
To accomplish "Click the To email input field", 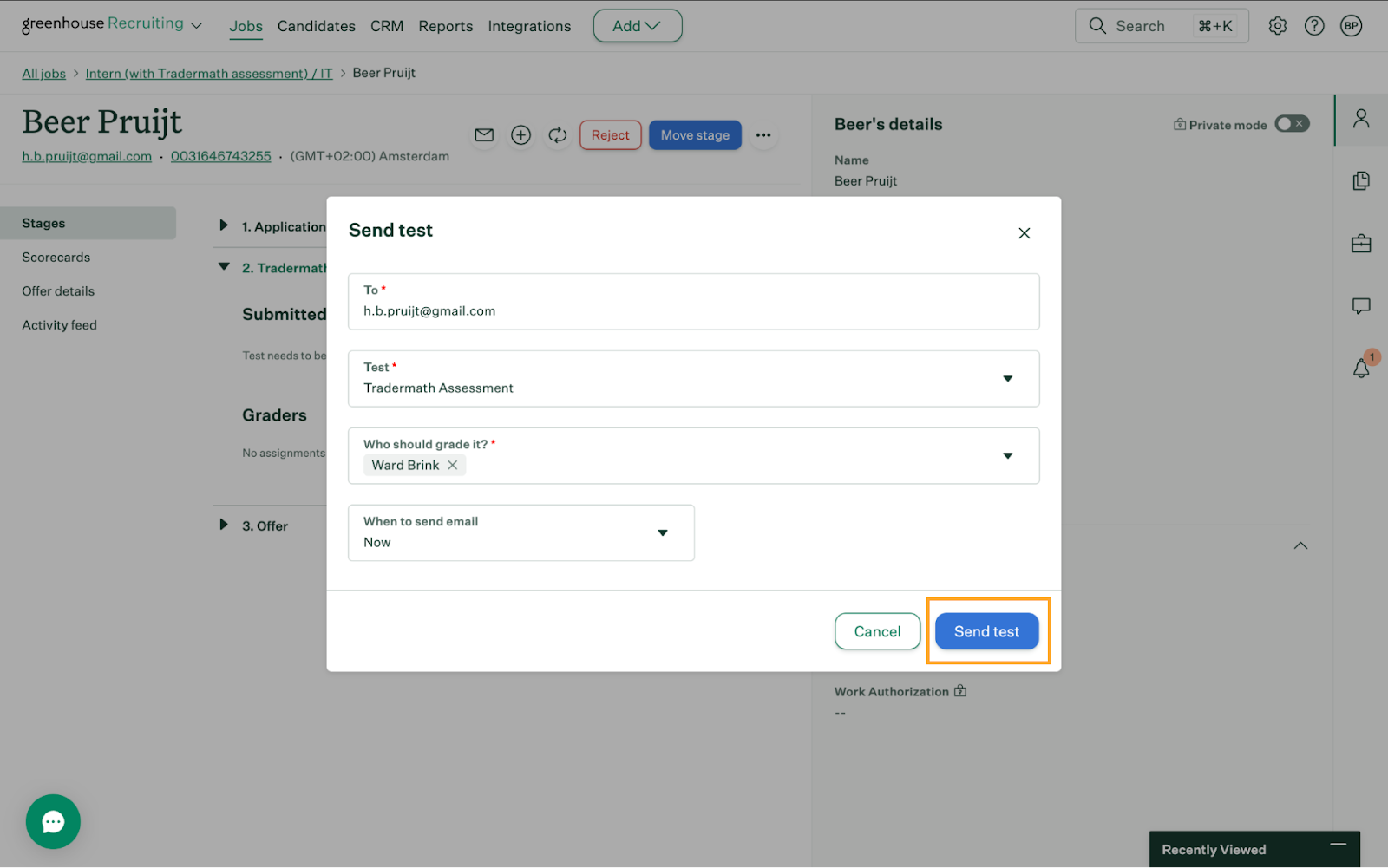I will (x=693, y=310).
